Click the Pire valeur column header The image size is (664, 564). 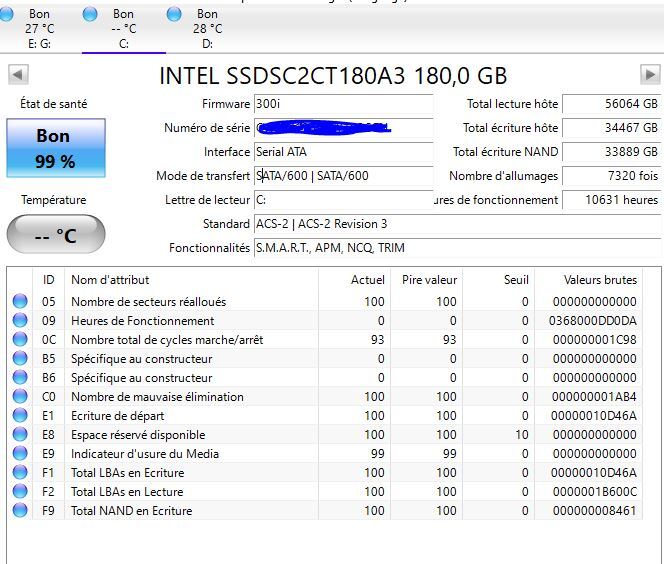click(426, 280)
